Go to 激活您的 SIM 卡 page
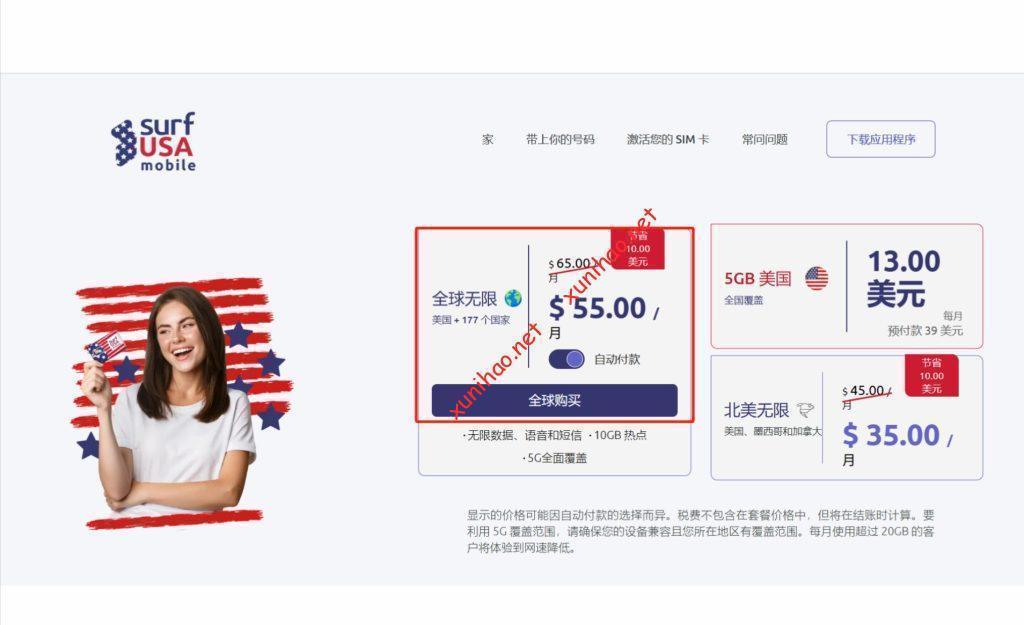 [x=667, y=139]
